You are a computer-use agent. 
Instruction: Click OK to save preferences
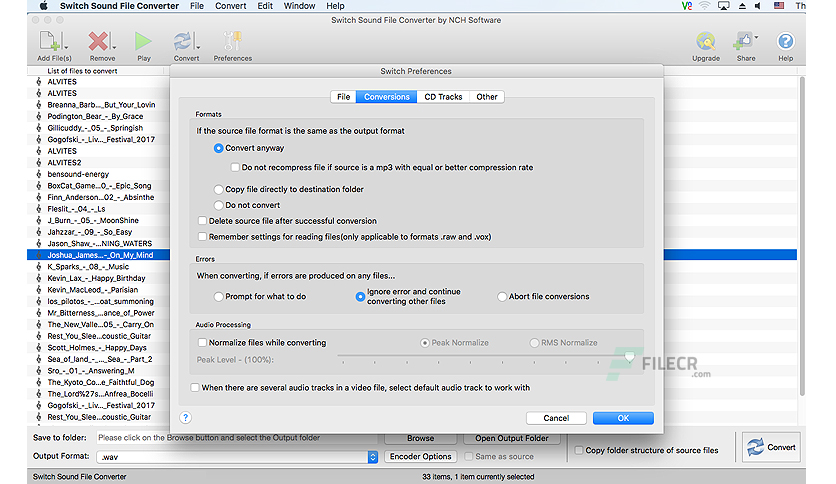623,418
